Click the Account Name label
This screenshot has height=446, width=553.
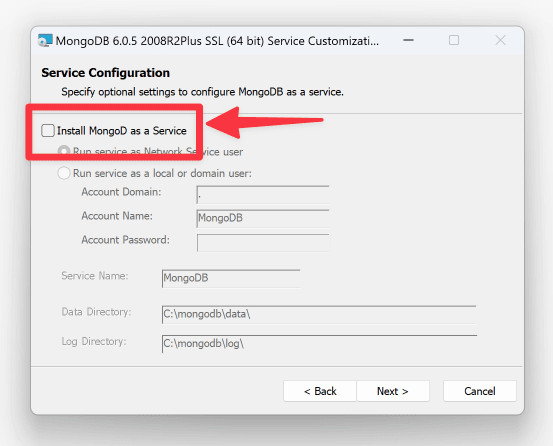click(x=117, y=216)
